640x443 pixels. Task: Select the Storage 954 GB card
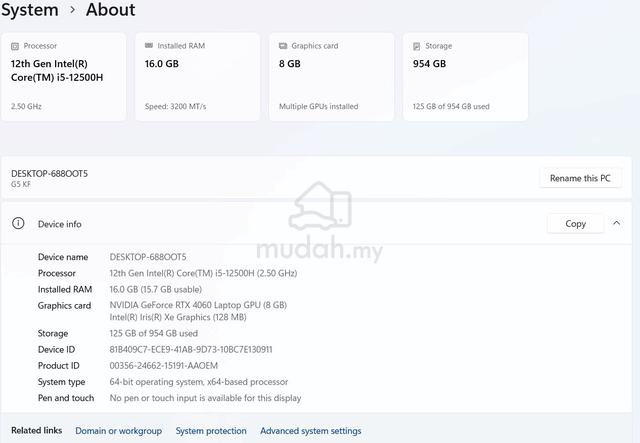click(465, 77)
